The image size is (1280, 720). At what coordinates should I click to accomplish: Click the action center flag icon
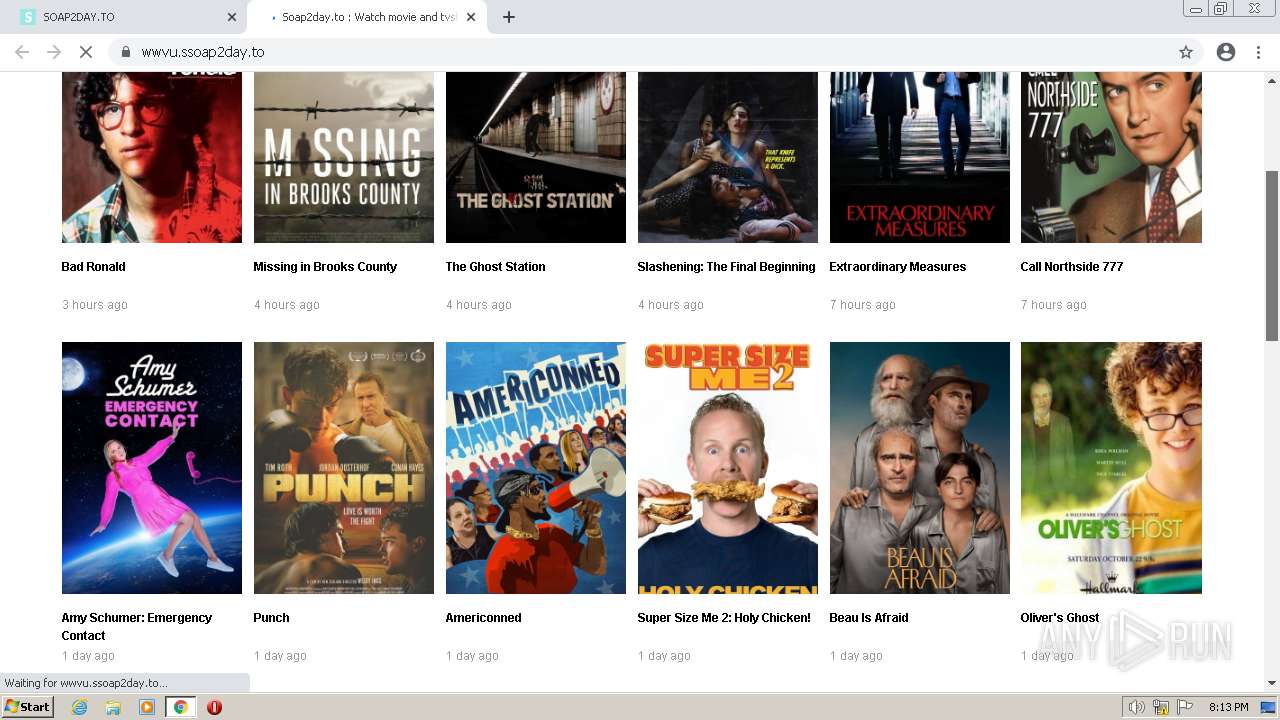1185,707
